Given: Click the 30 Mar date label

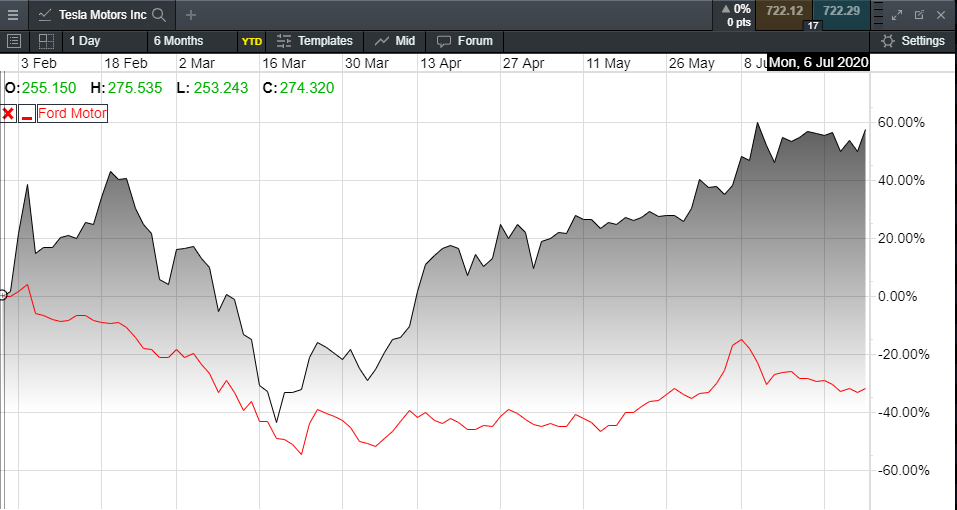Looking at the screenshot, I should coord(367,63).
